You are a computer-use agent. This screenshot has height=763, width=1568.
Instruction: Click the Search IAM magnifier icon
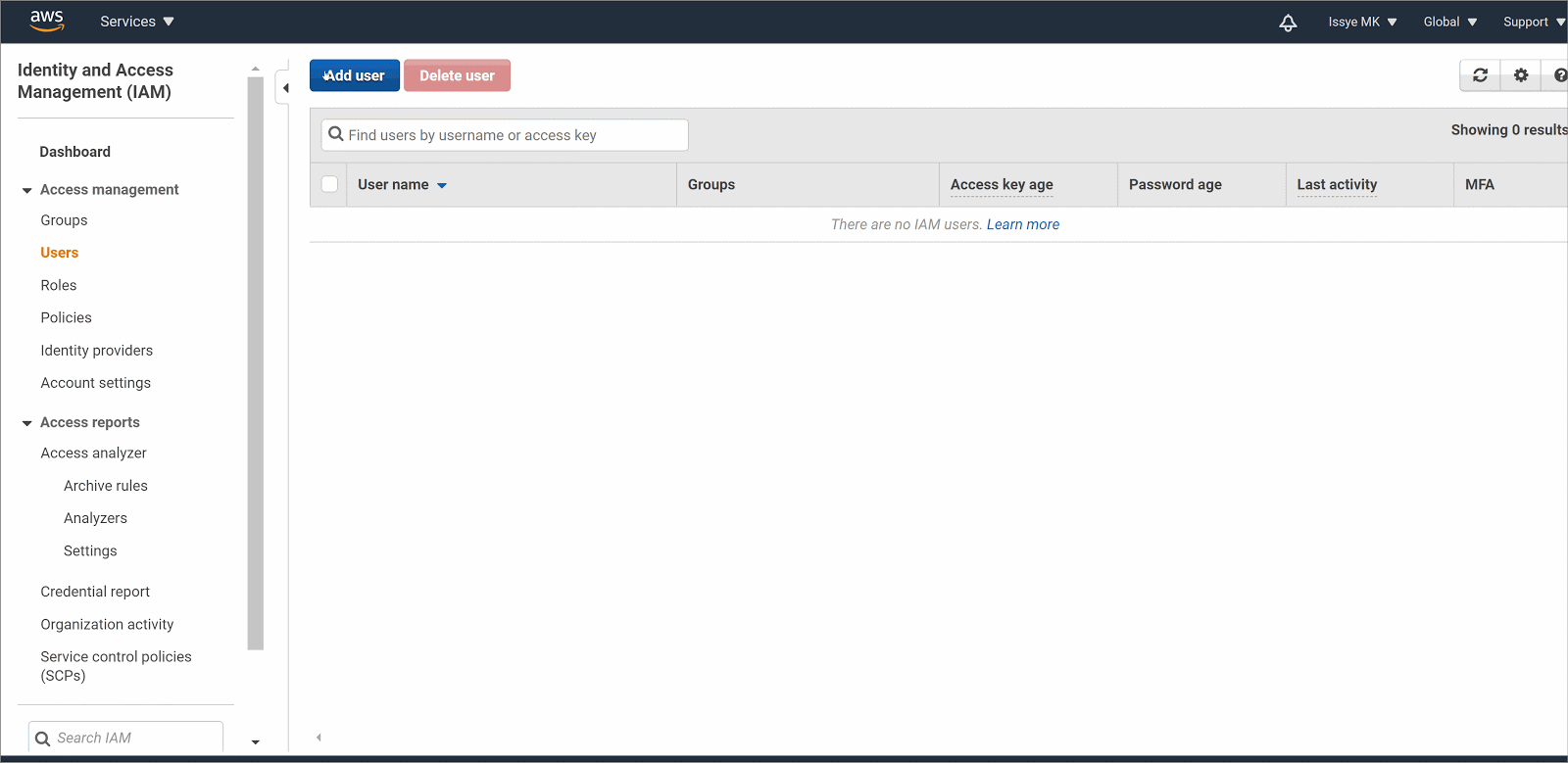coord(42,739)
